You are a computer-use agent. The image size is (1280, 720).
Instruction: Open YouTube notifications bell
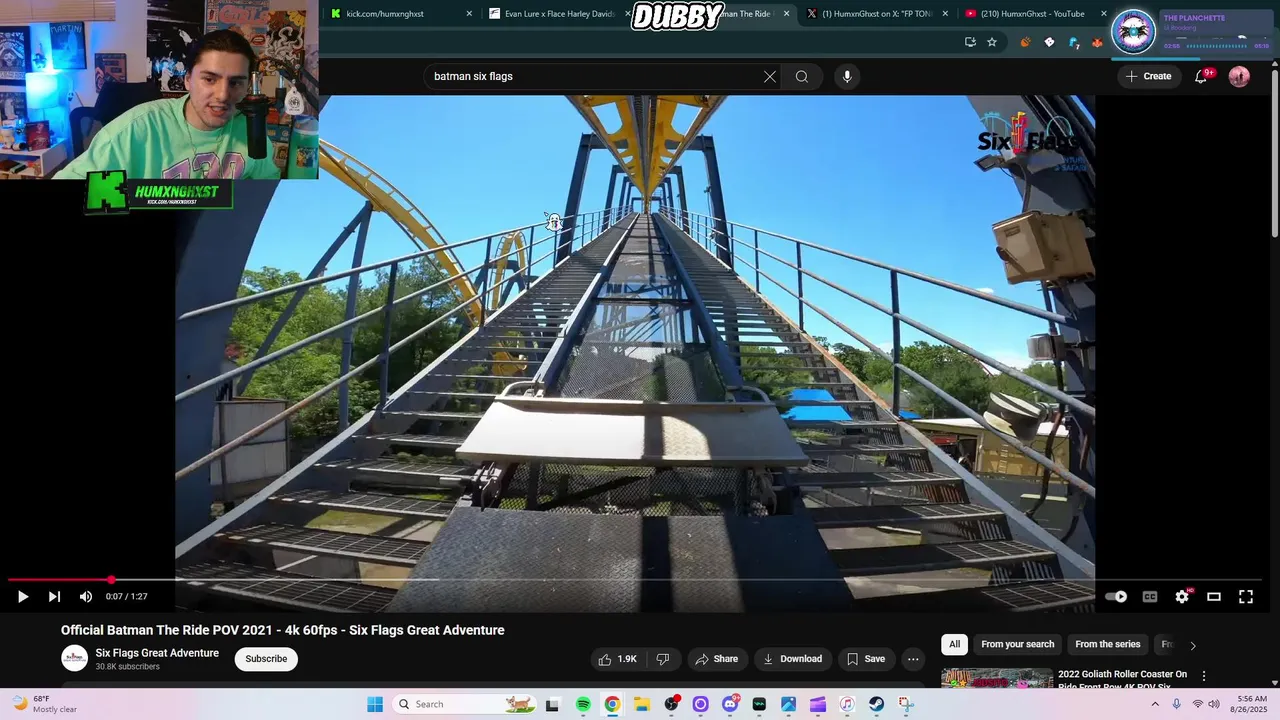[x=1202, y=76]
